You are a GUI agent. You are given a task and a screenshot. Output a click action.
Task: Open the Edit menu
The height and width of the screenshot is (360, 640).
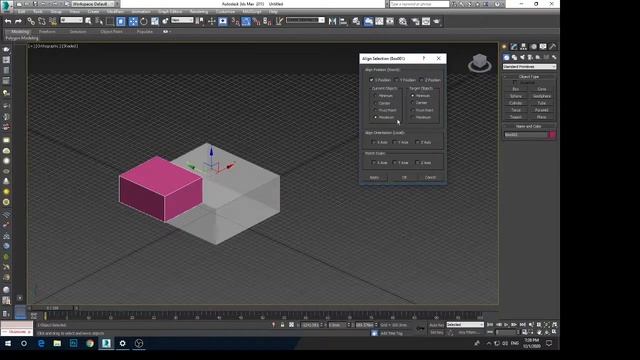click(x=21, y=12)
